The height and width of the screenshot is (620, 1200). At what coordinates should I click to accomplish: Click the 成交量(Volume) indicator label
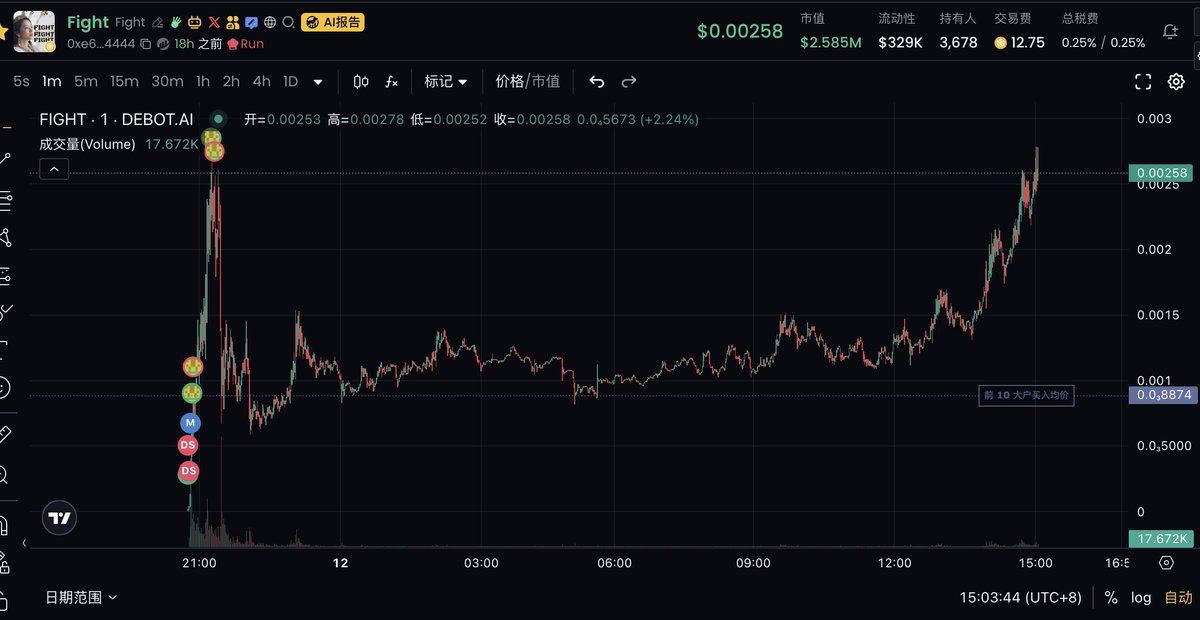click(87, 144)
